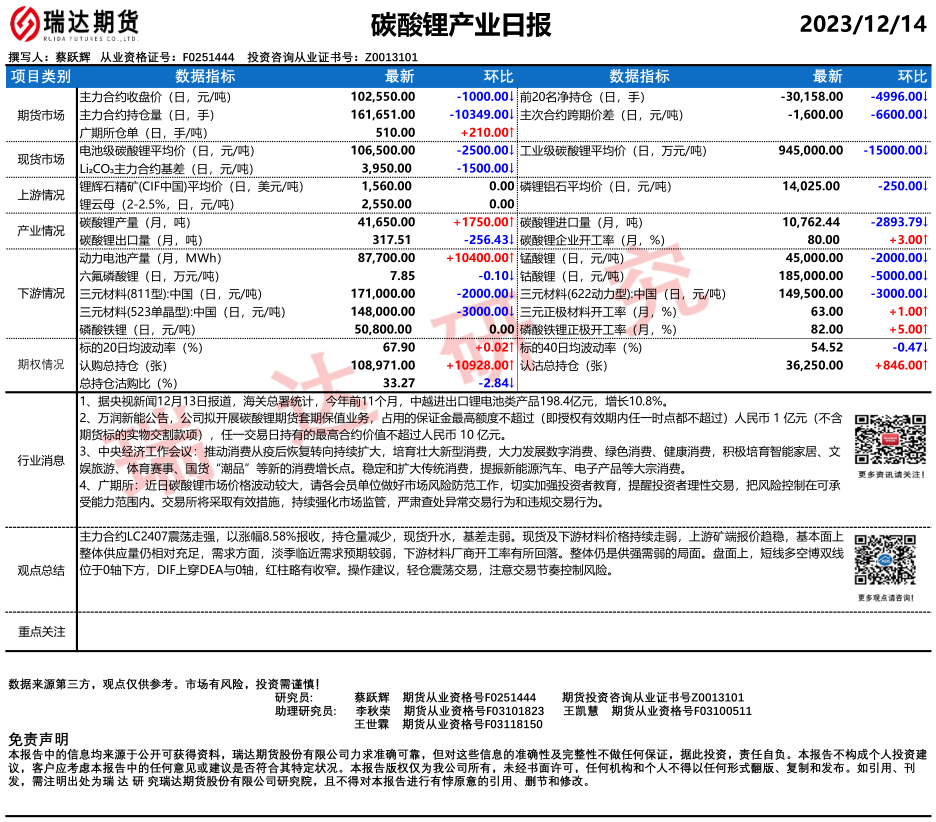Select the 重点关注 section label

[41, 632]
